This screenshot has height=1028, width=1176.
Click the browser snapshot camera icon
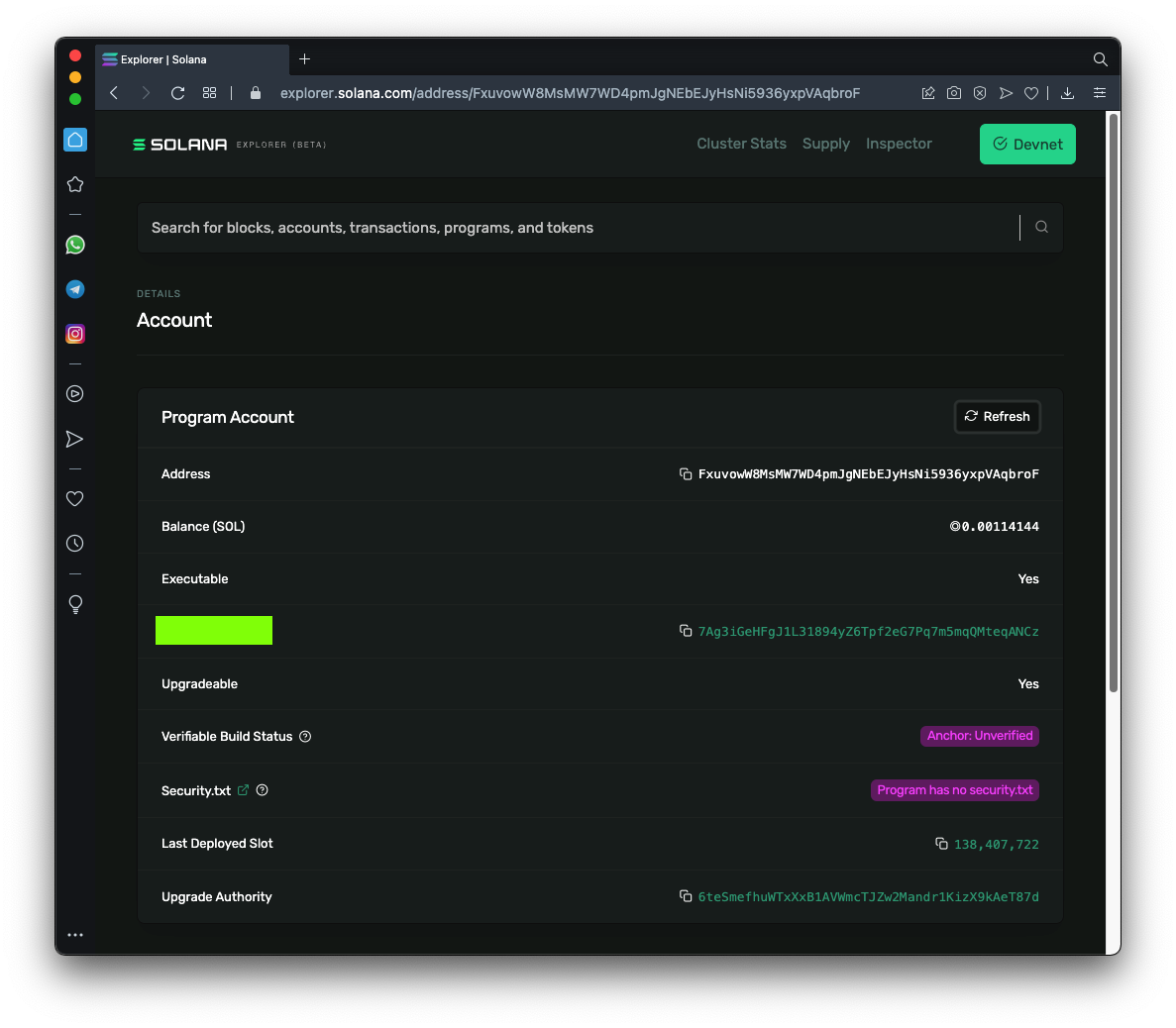954,93
